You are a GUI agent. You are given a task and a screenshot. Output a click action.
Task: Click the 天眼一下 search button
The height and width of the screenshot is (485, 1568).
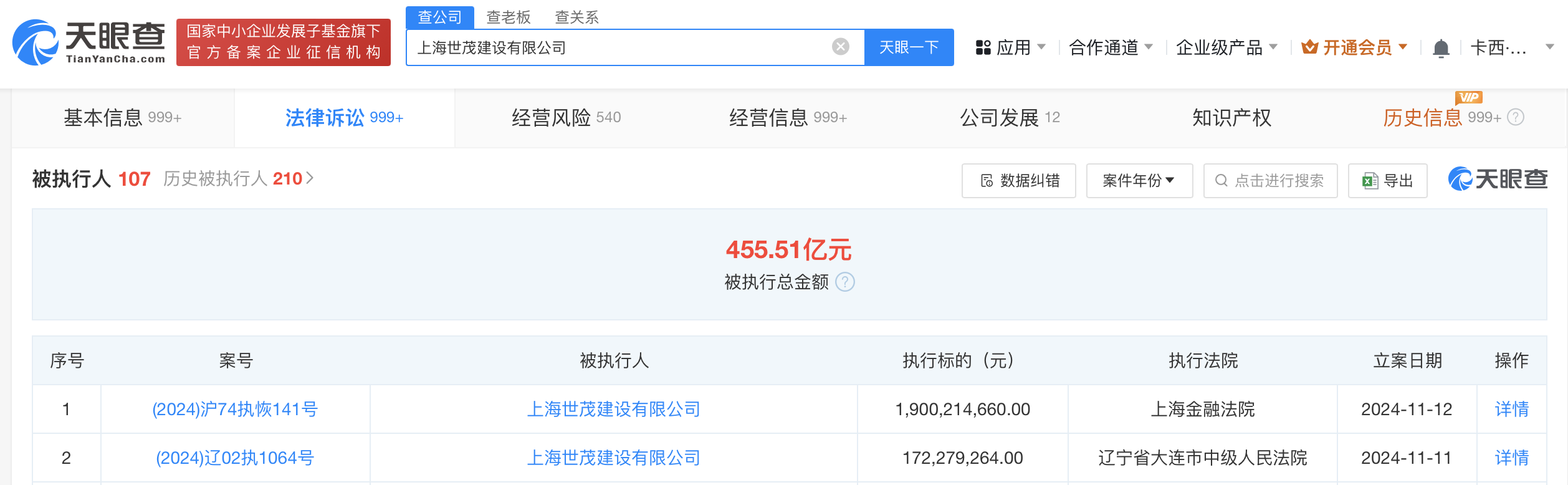(909, 47)
